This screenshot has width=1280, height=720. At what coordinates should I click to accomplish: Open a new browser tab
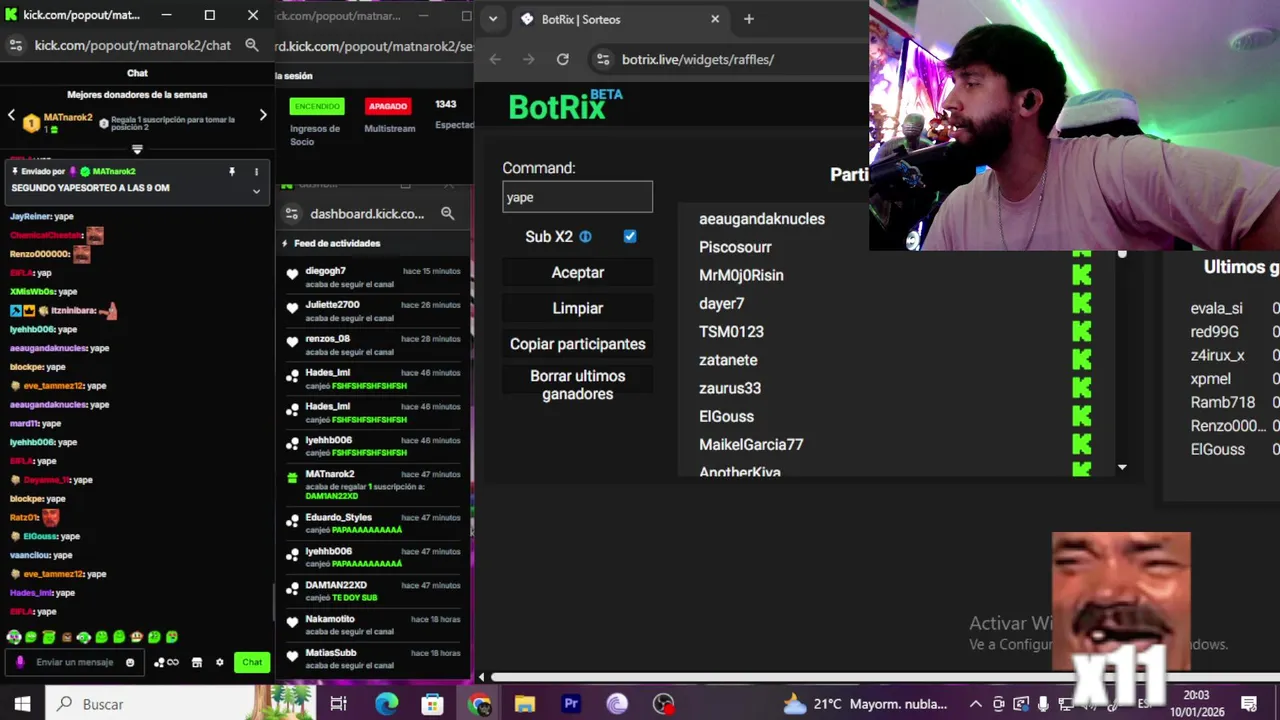749,19
